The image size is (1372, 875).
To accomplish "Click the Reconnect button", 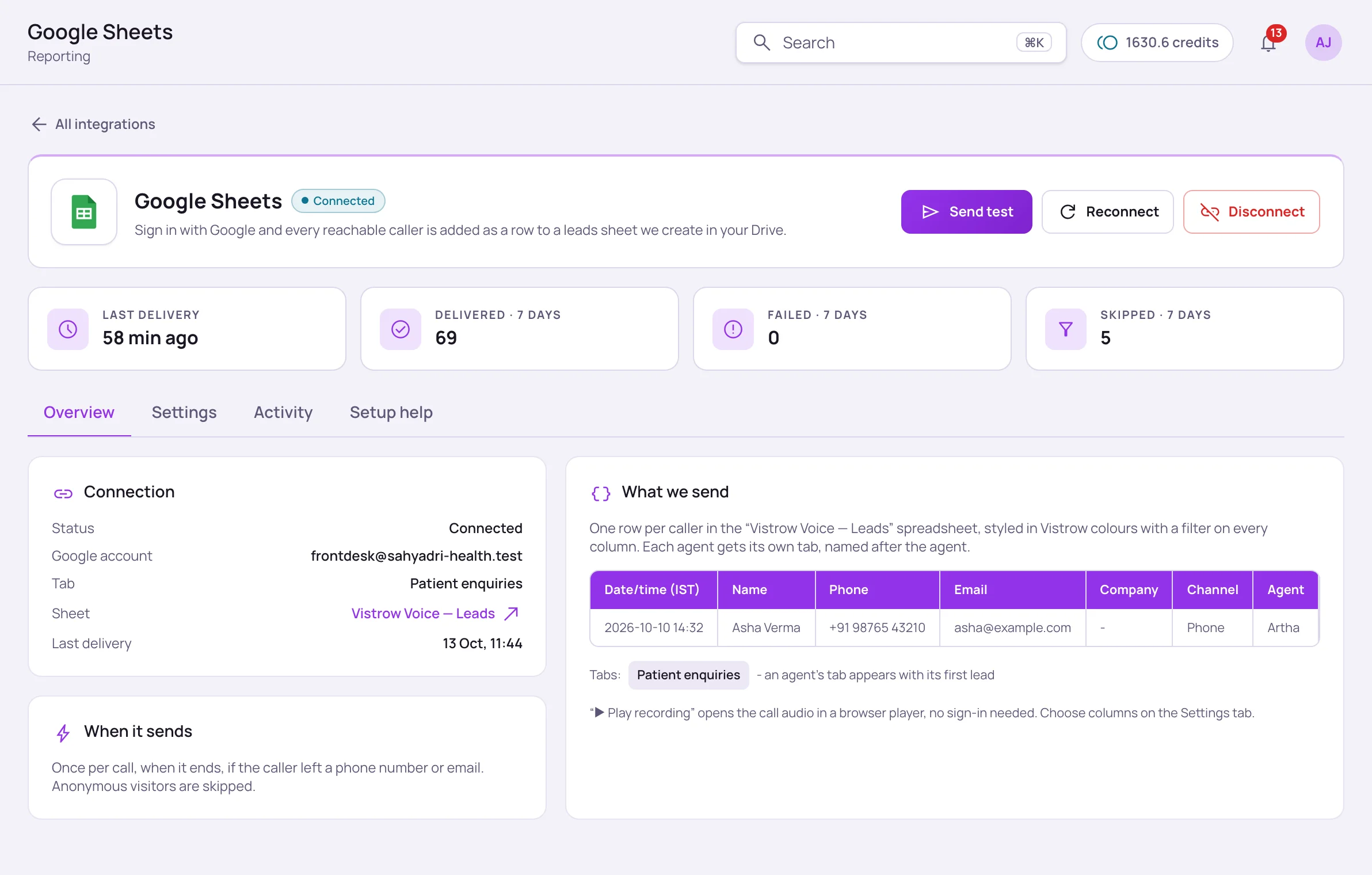I will pyautogui.click(x=1108, y=212).
